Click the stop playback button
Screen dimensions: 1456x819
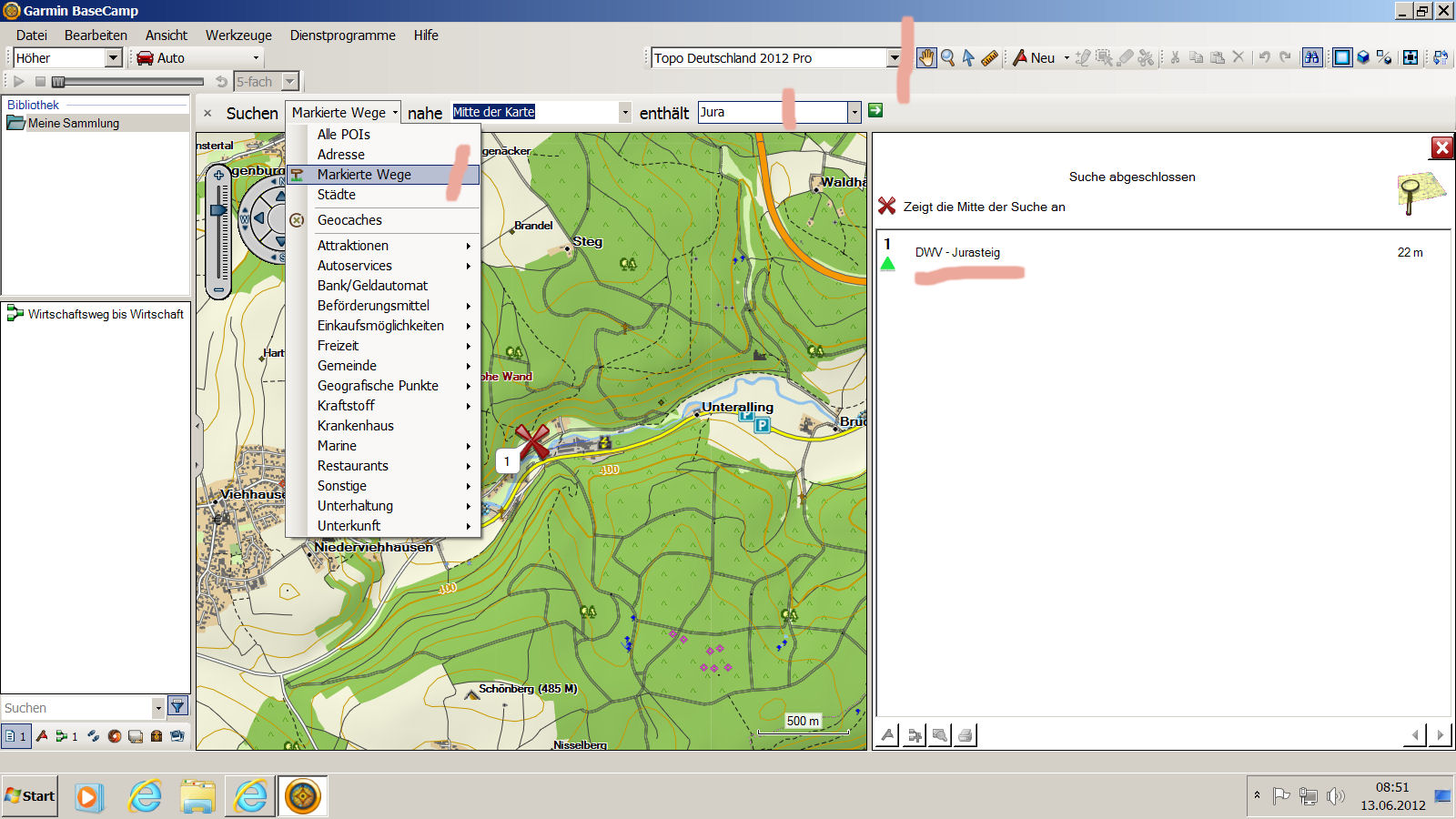point(40,82)
